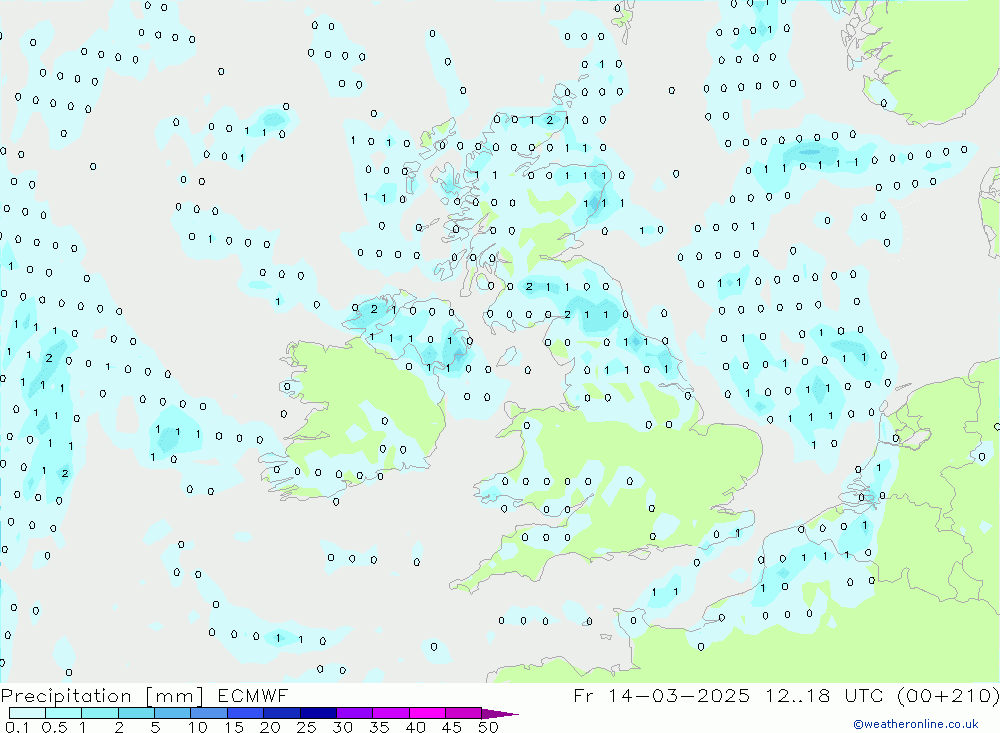Viewport: 1000px width, 733px height.
Task: Pick the 15–20 mm legend color box
Action: [x=246, y=713]
